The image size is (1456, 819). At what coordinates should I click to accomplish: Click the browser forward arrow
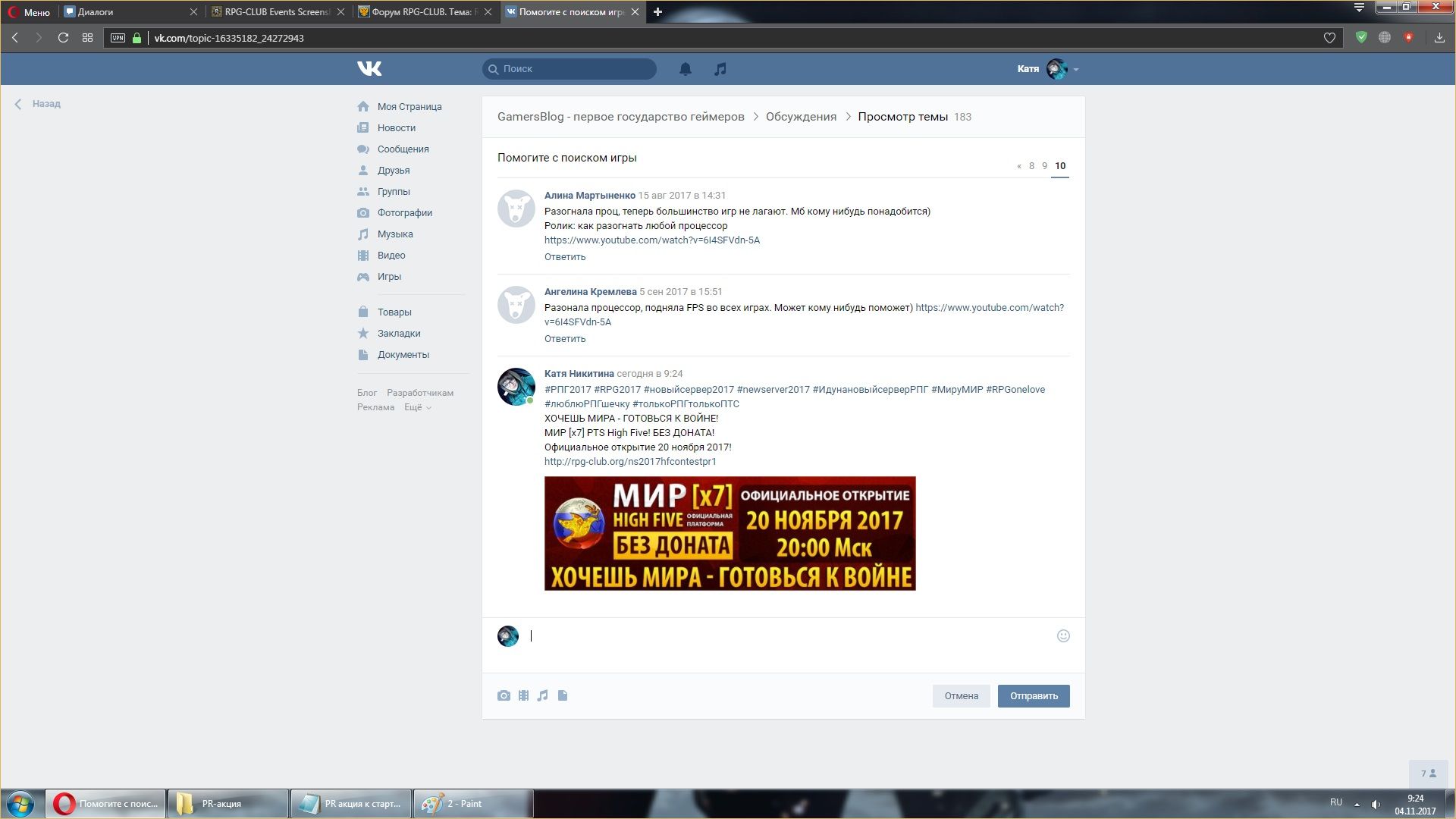[x=39, y=37]
